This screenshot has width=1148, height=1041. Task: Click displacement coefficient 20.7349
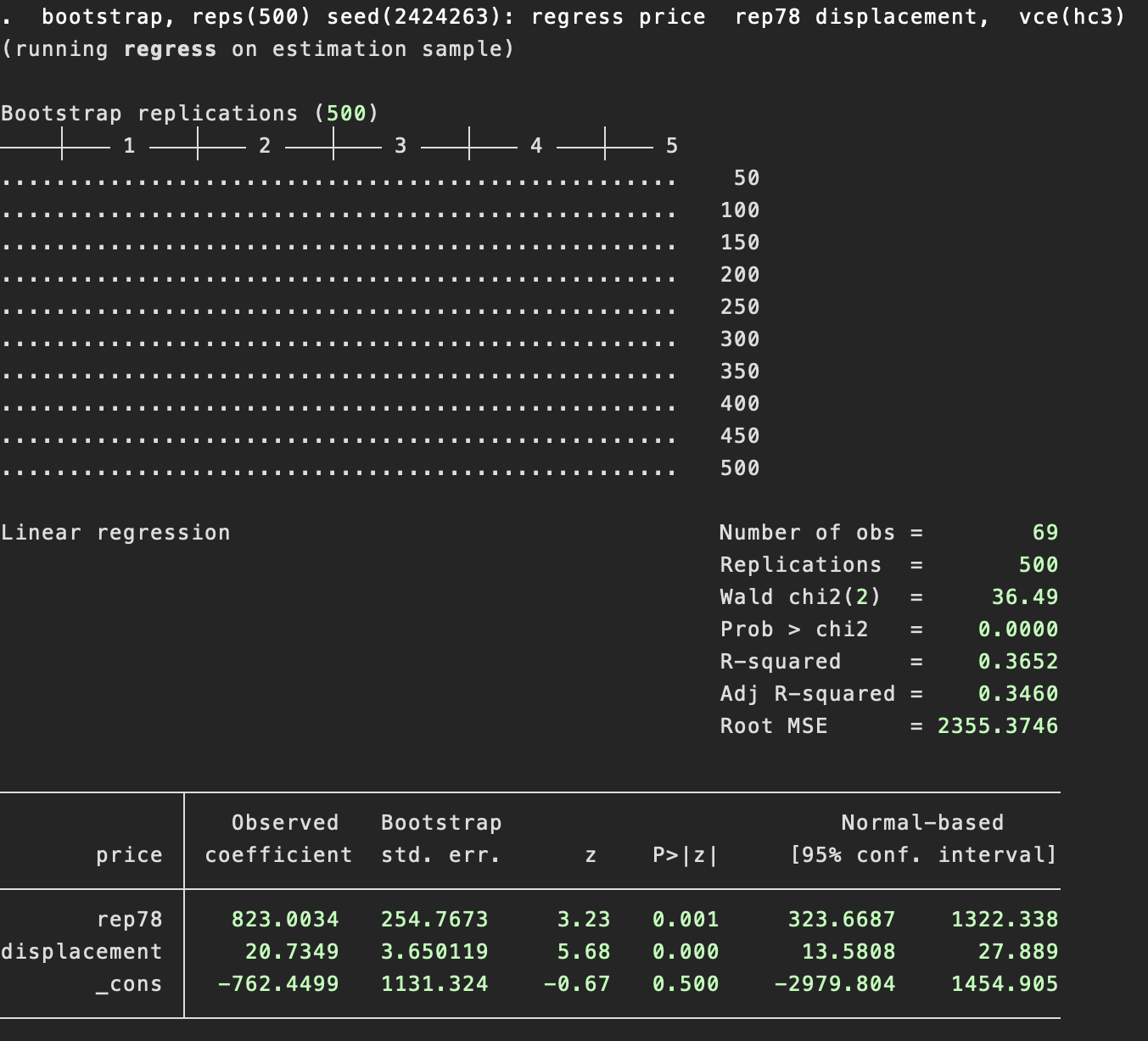pyautogui.click(x=292, y=952)
